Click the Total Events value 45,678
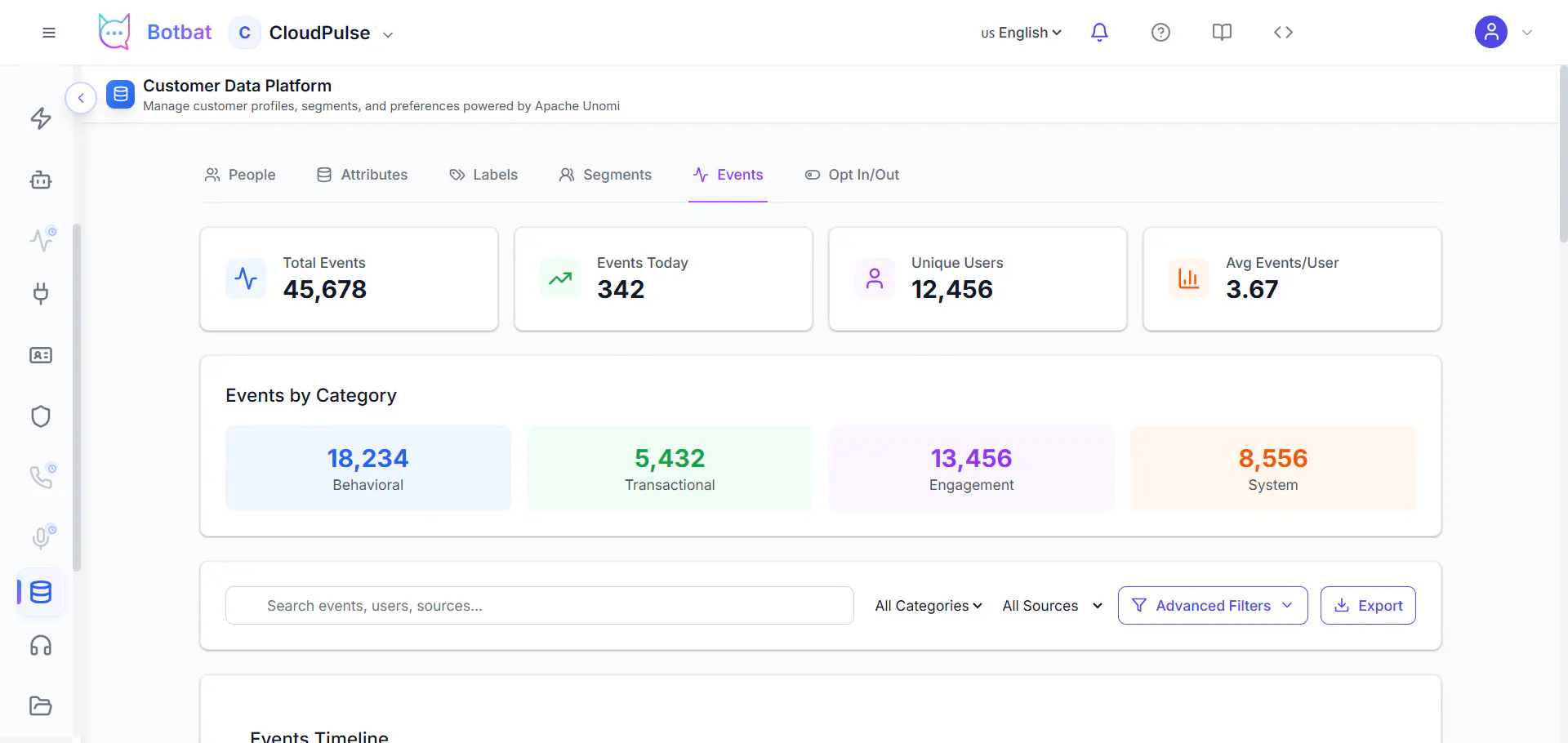1568x743 pixels. pos(325,289)
